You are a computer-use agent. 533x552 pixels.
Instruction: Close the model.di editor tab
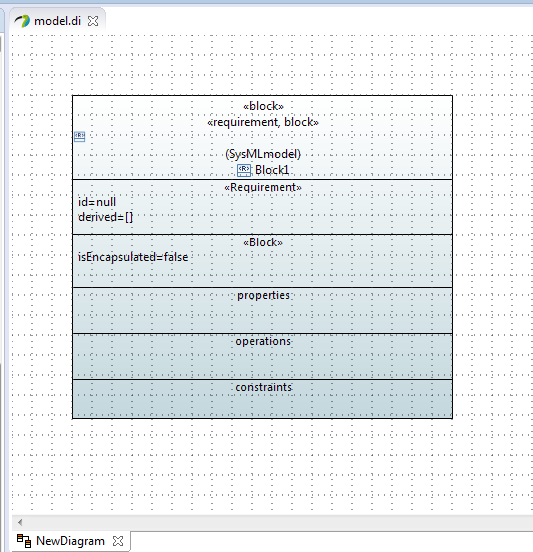[93, 21]
